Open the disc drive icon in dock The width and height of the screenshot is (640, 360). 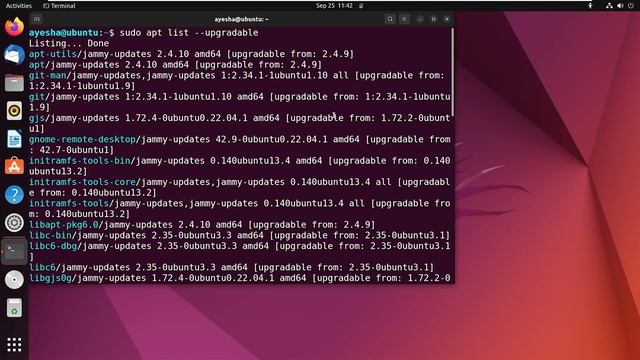[x=14, y=280]
